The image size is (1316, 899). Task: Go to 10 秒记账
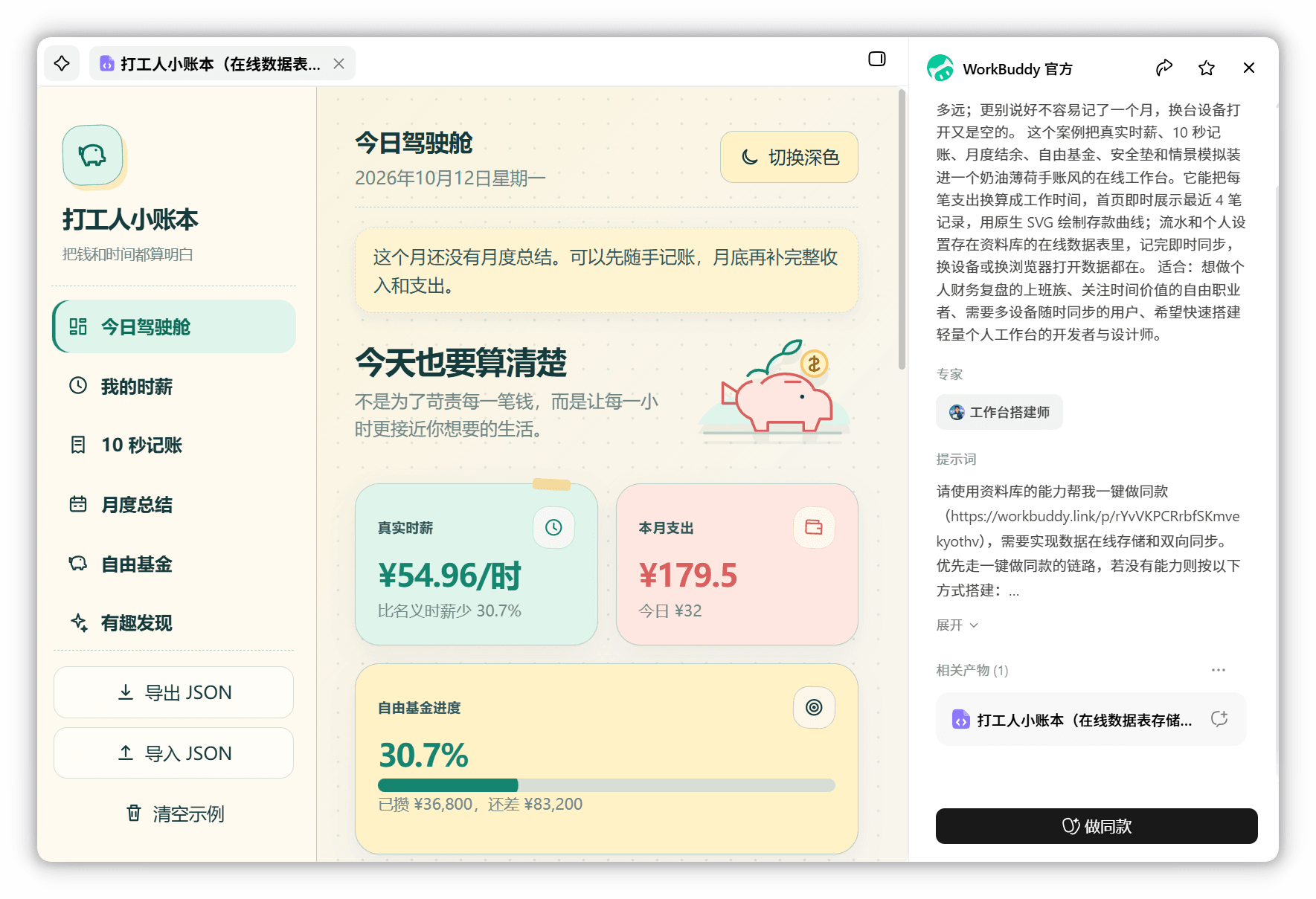[174, 445]
